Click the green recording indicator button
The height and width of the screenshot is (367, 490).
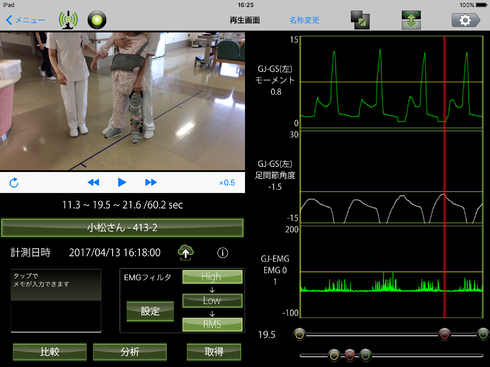pos(97,20)
